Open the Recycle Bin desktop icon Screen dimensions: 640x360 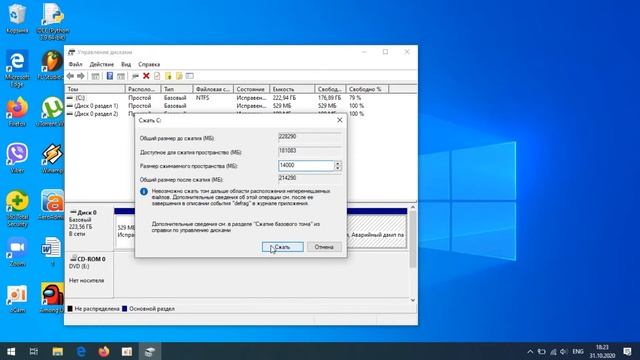[x=17, y=18]
